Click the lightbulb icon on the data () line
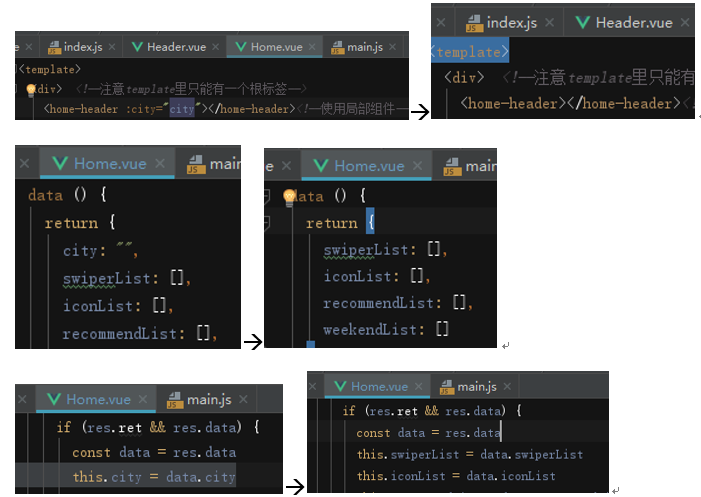The width and height of the screenshot is (701, 497). [290, 197]
